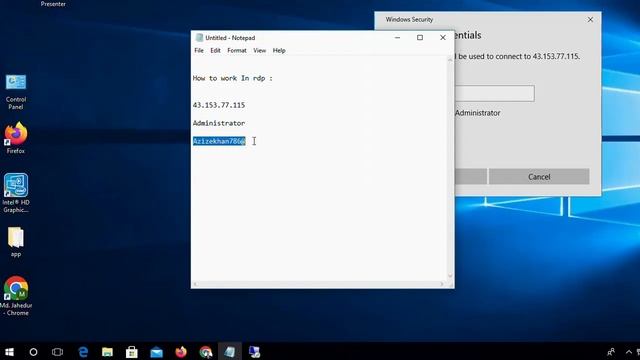The image size is (640, 360).
Task: Launch Microsoft Edge from the taskbar
Action: click(83, 352)
